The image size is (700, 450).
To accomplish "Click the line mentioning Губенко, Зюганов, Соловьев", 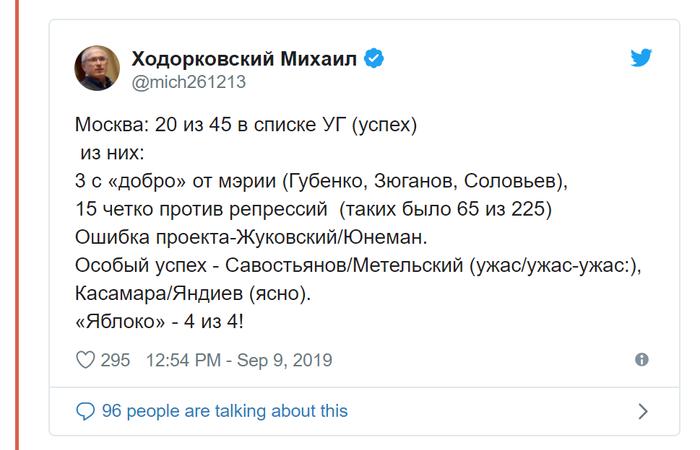I will 321,183.
